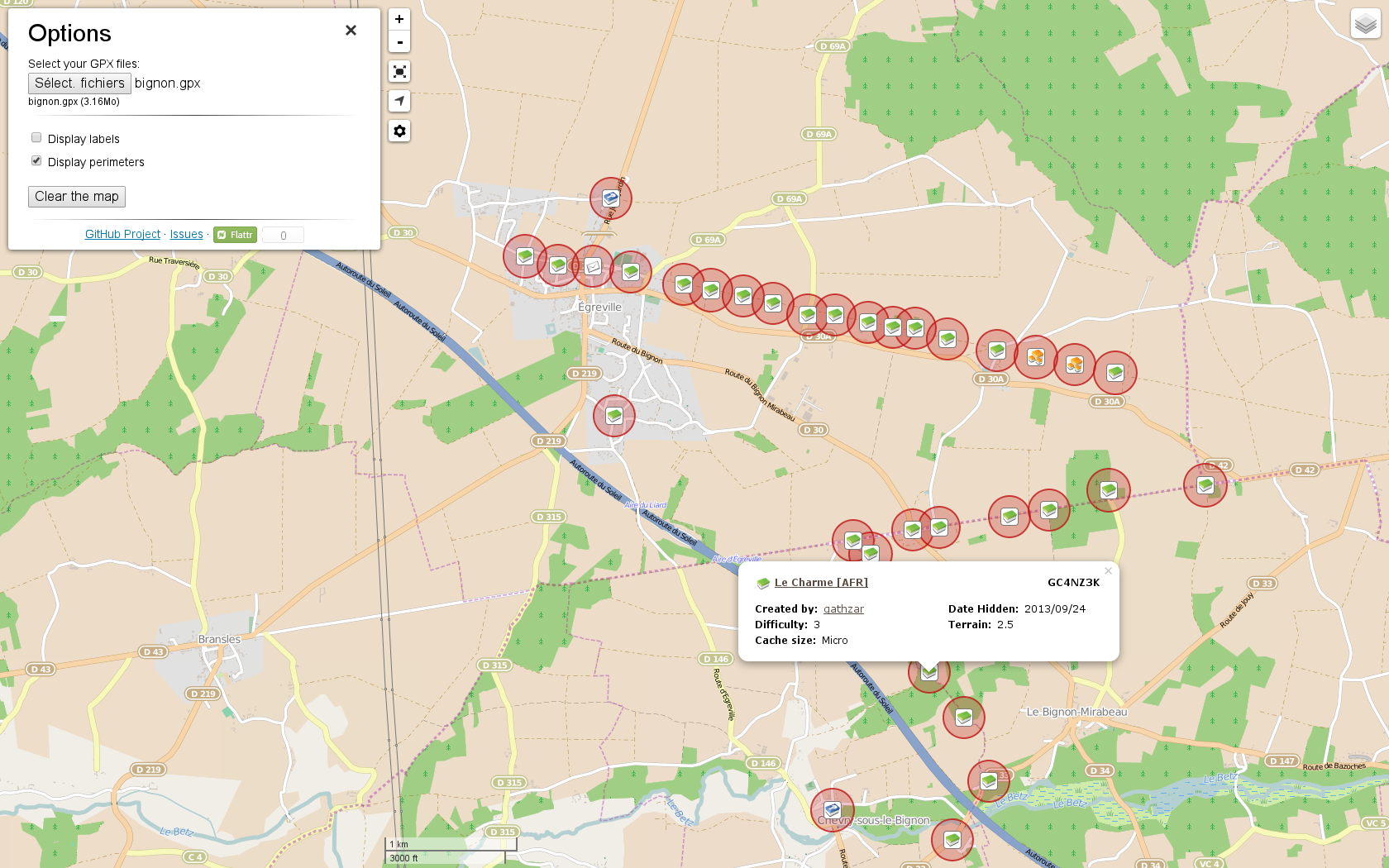Open the map layers switcher

[1365, 24]
